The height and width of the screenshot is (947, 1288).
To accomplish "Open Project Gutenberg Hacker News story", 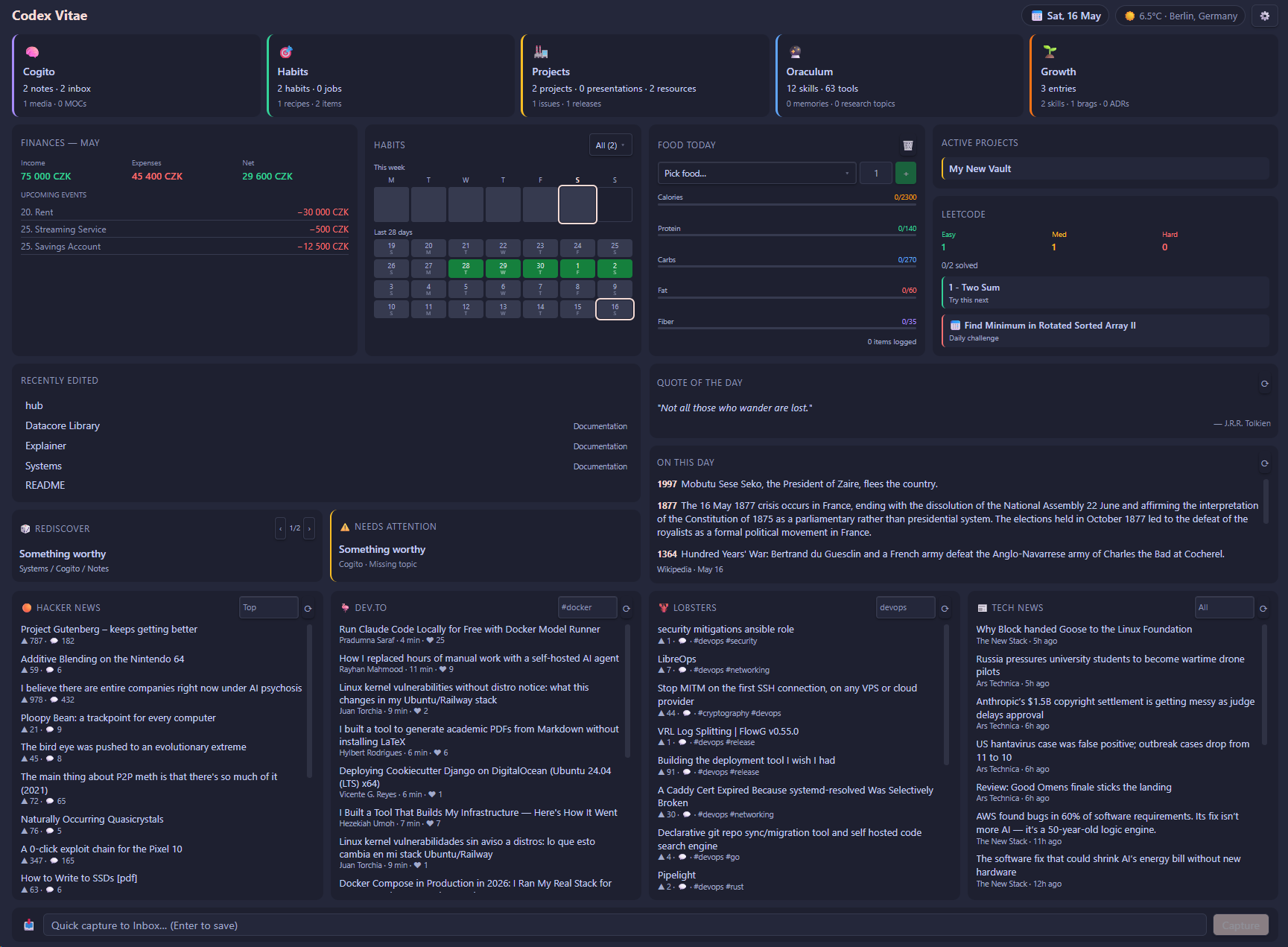I will (109, 629).
